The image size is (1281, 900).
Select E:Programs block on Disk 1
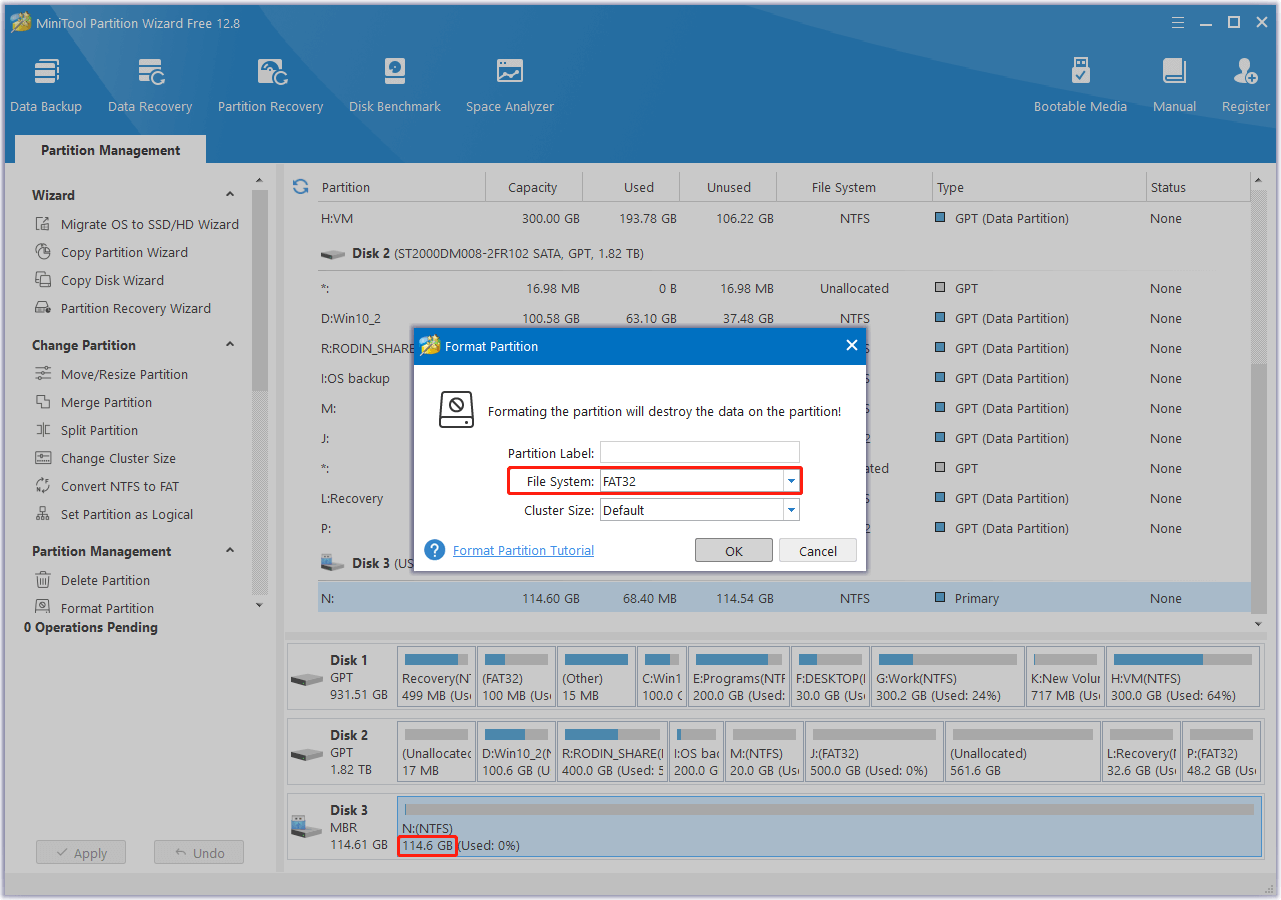point(738,677)
